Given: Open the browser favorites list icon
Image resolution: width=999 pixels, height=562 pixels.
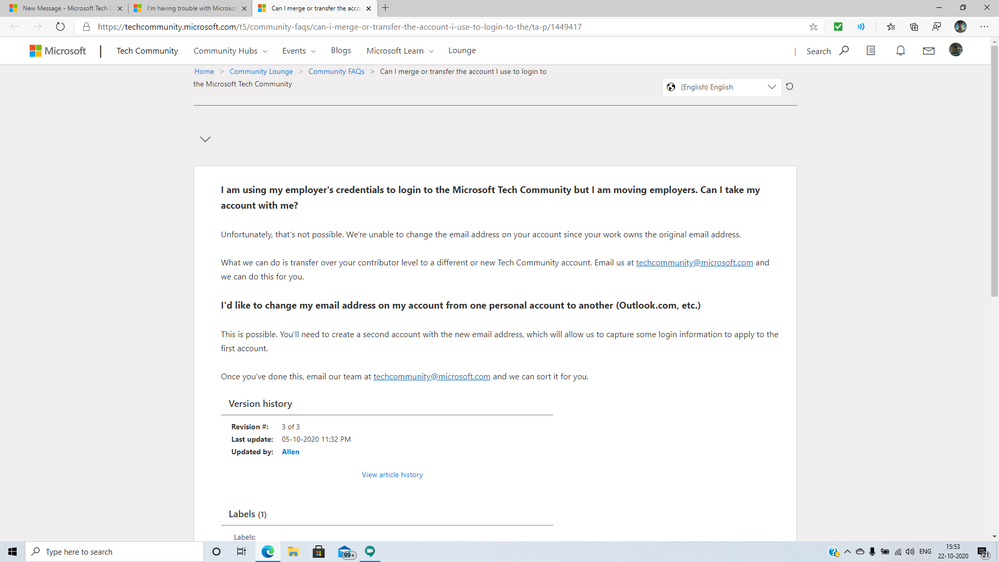Looking at the screenshot, I should 891,27.
